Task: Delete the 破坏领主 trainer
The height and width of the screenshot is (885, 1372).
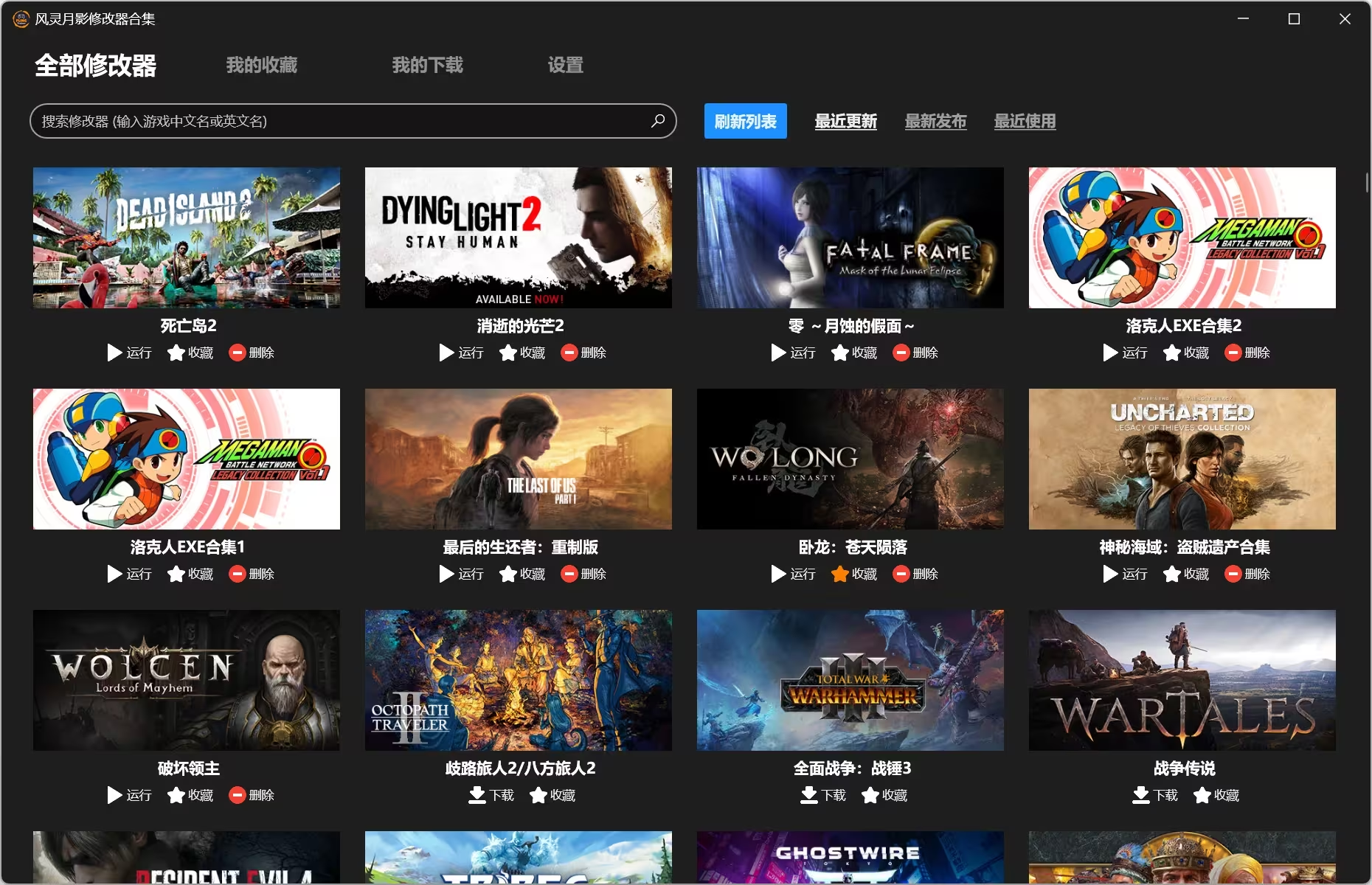Action: coord(252,795)
